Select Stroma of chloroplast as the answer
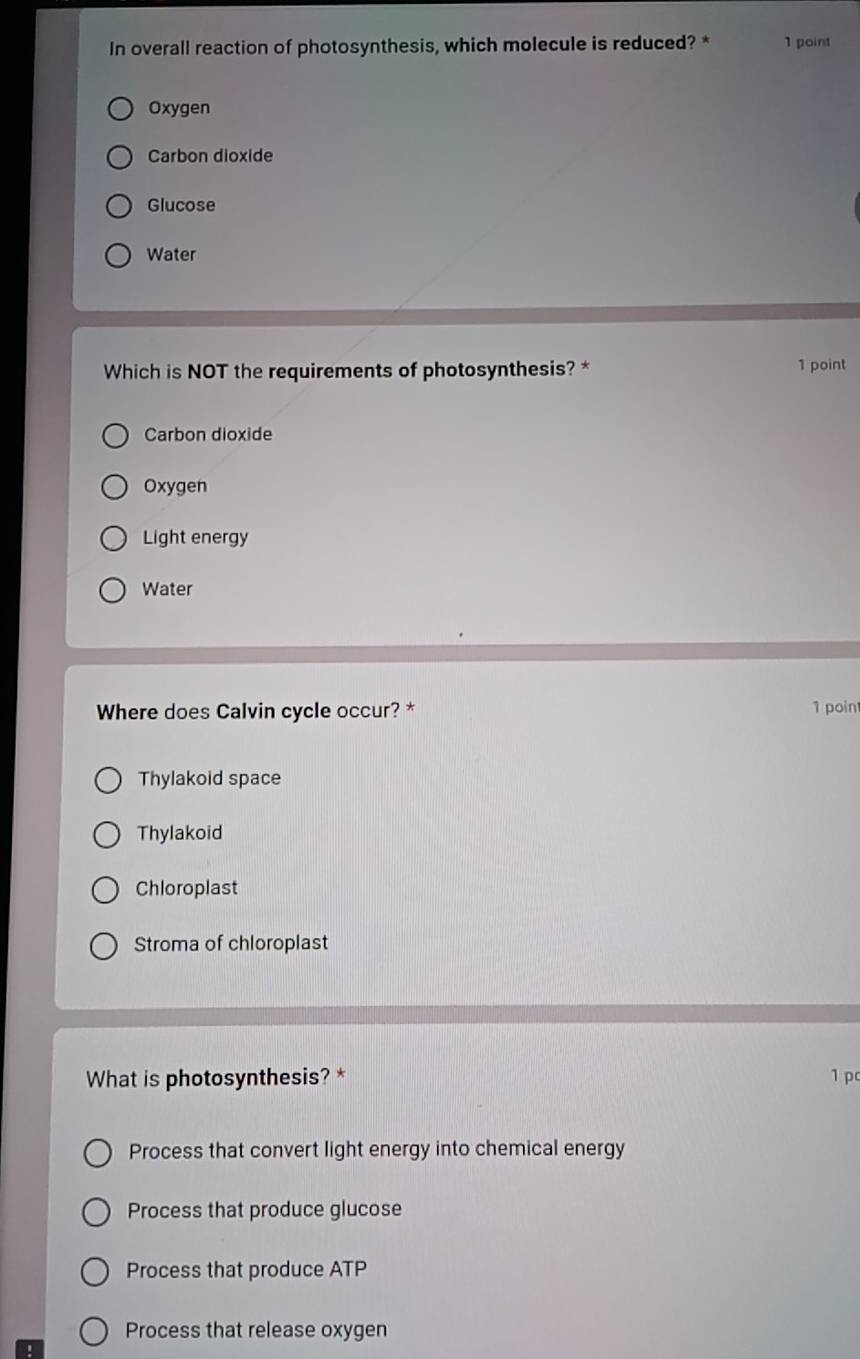 point(104,945)
